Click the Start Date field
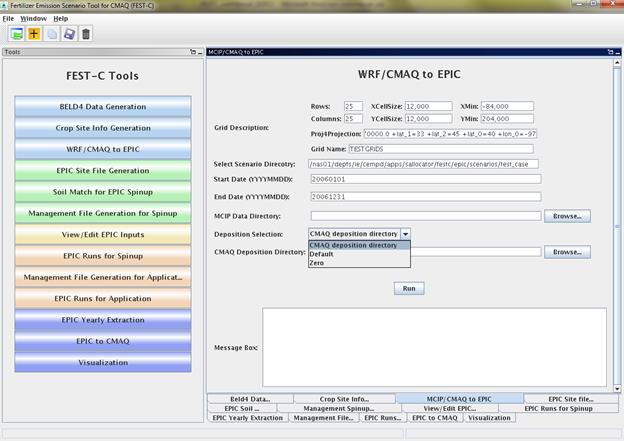The image size is (624, 441). [x=426, y=179]
